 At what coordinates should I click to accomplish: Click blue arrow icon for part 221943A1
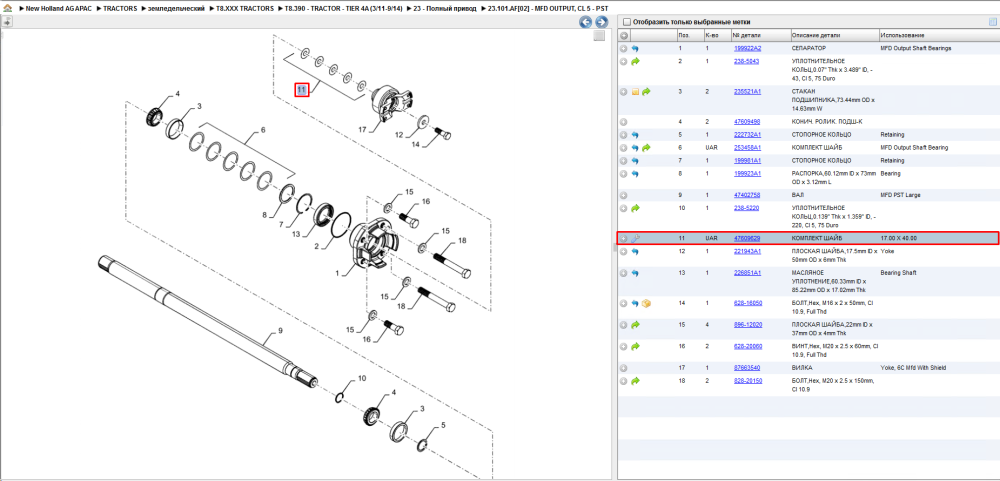point(635,251)
